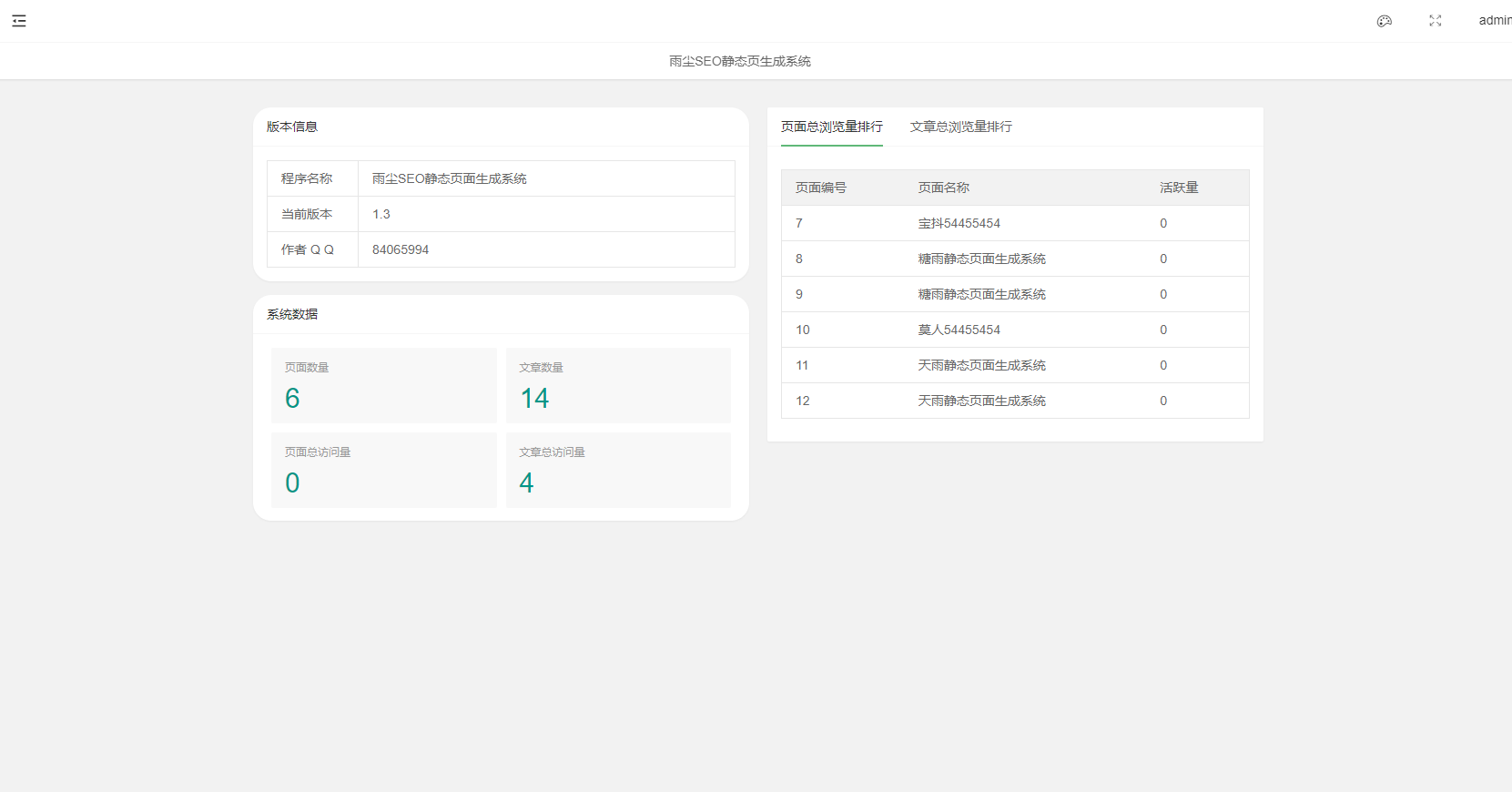1512x792 pixels.
Task: Click the 文章数量 count 14
Action: click(x=534, y=399)
